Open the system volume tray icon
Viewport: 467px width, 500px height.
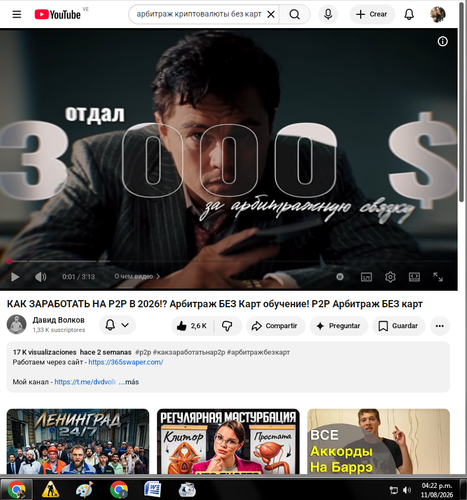click(407, 490)
